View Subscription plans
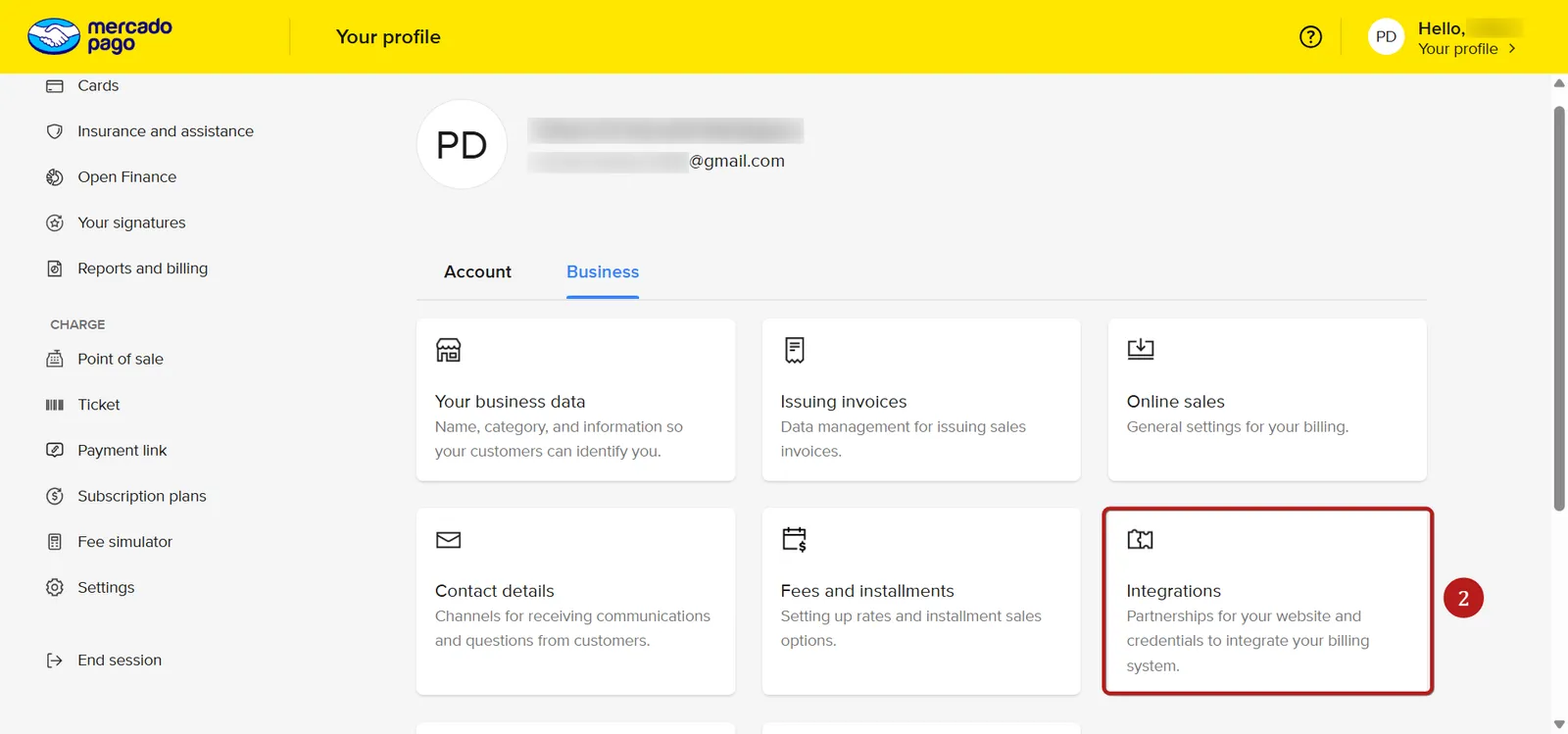 point(142,496)
